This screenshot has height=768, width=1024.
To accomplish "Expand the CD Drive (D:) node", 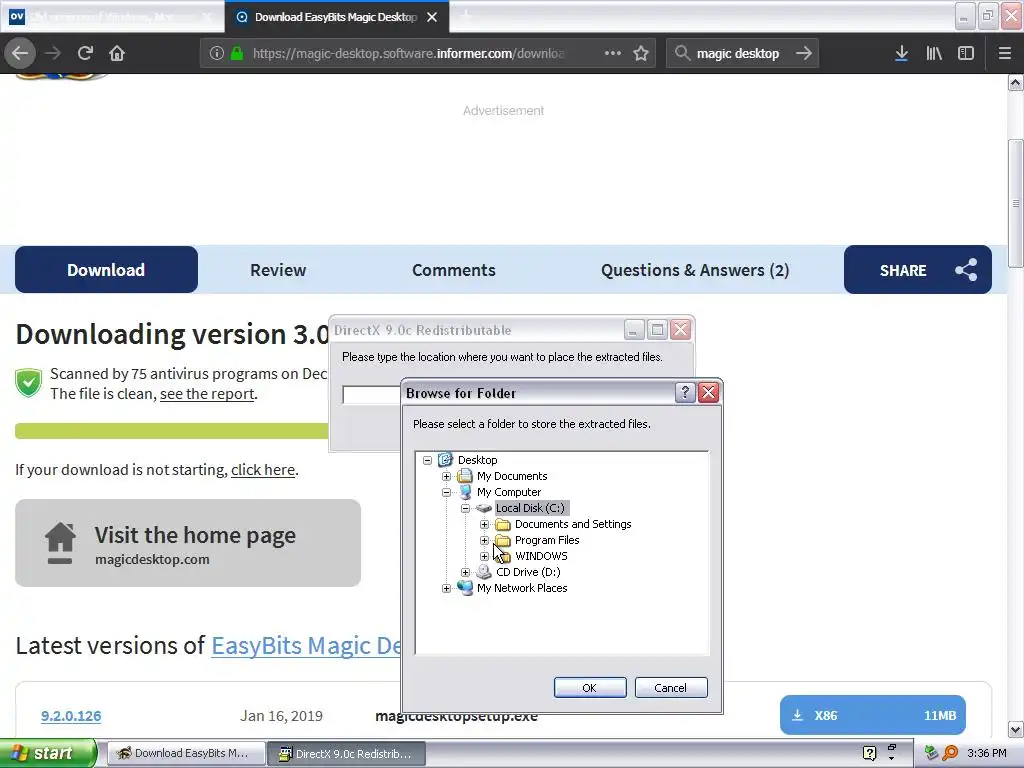I will [465, 572].
